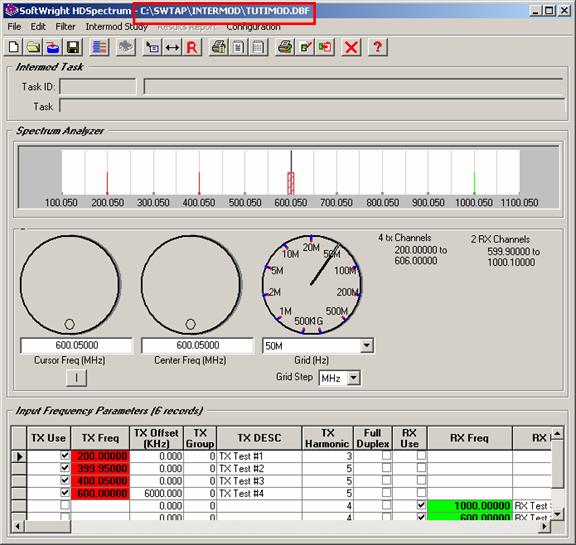This screenshot has height=545, width=576.
Task: Click the 600.050 marker on the spectrum display
Action: click(291, 183)
